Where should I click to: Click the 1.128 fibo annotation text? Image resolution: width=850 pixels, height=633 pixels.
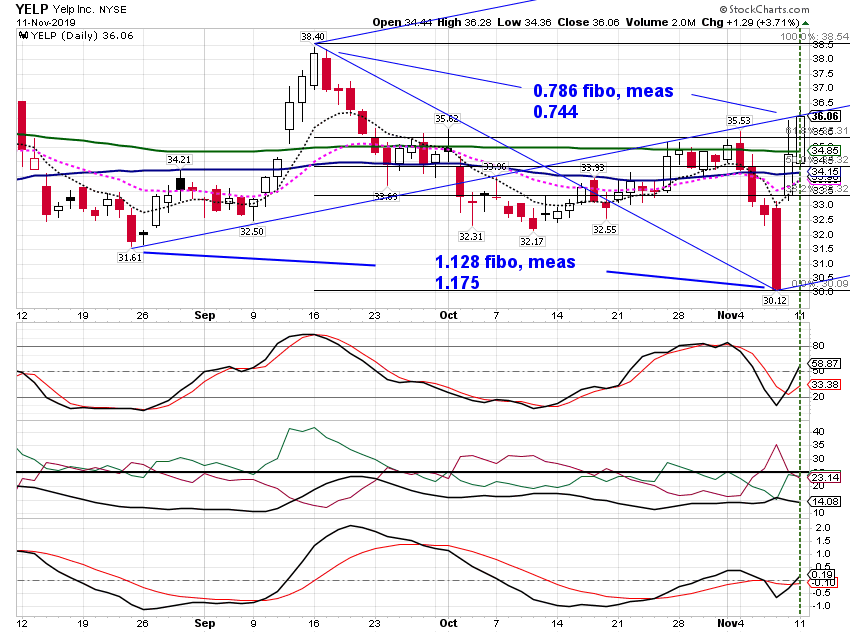coord(505,272)
